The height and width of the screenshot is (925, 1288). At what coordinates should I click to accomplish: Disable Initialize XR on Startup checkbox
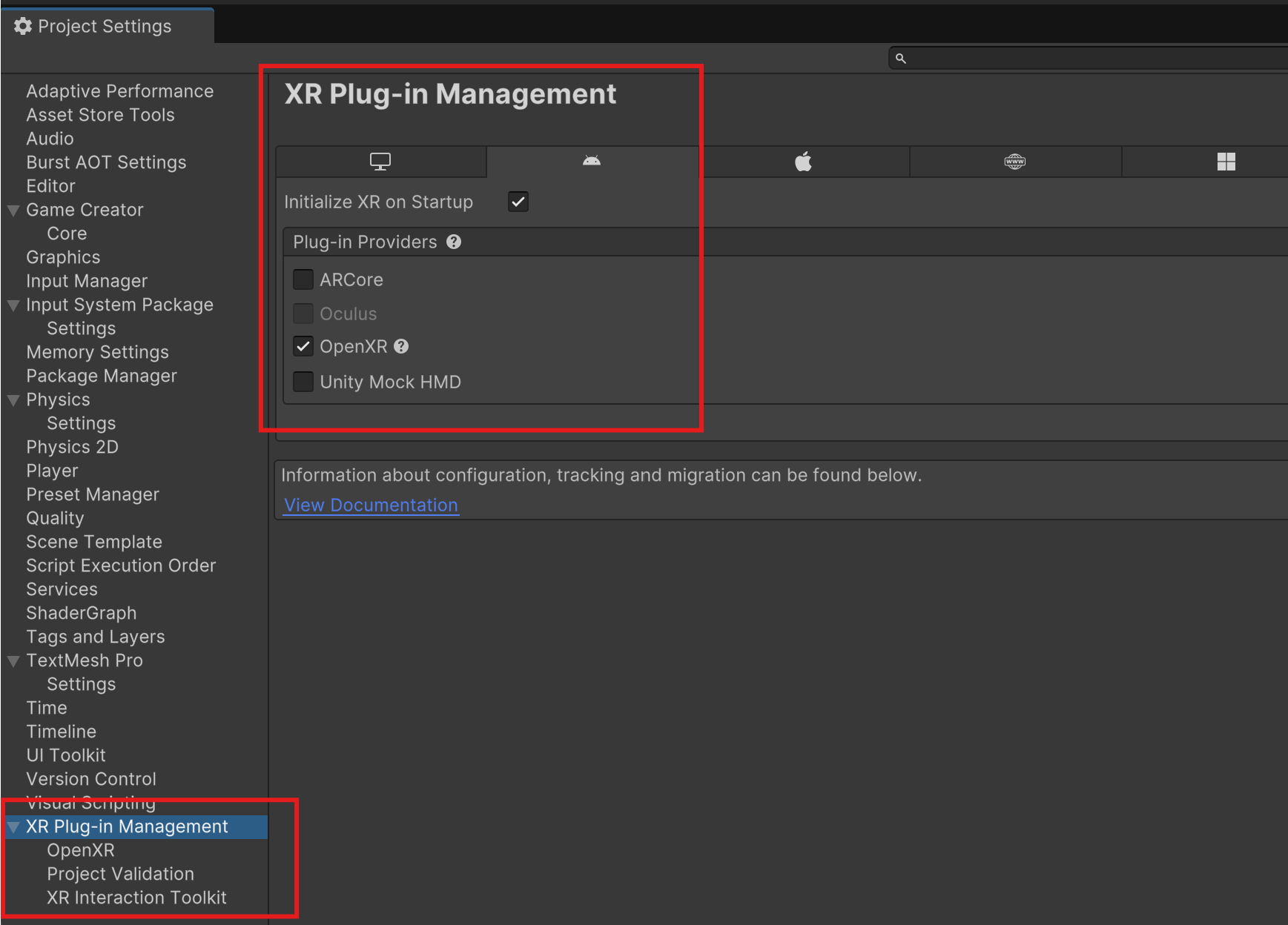pos(518,202)
